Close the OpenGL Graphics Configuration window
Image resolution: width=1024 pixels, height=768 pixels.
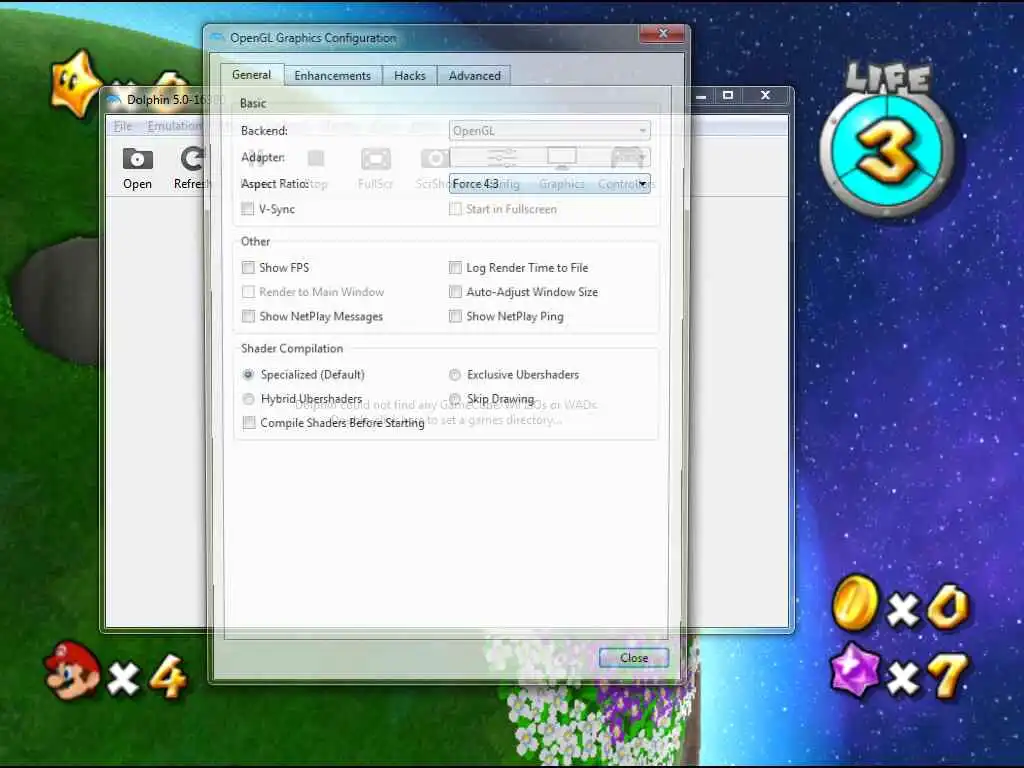click(x=663, y=33)
